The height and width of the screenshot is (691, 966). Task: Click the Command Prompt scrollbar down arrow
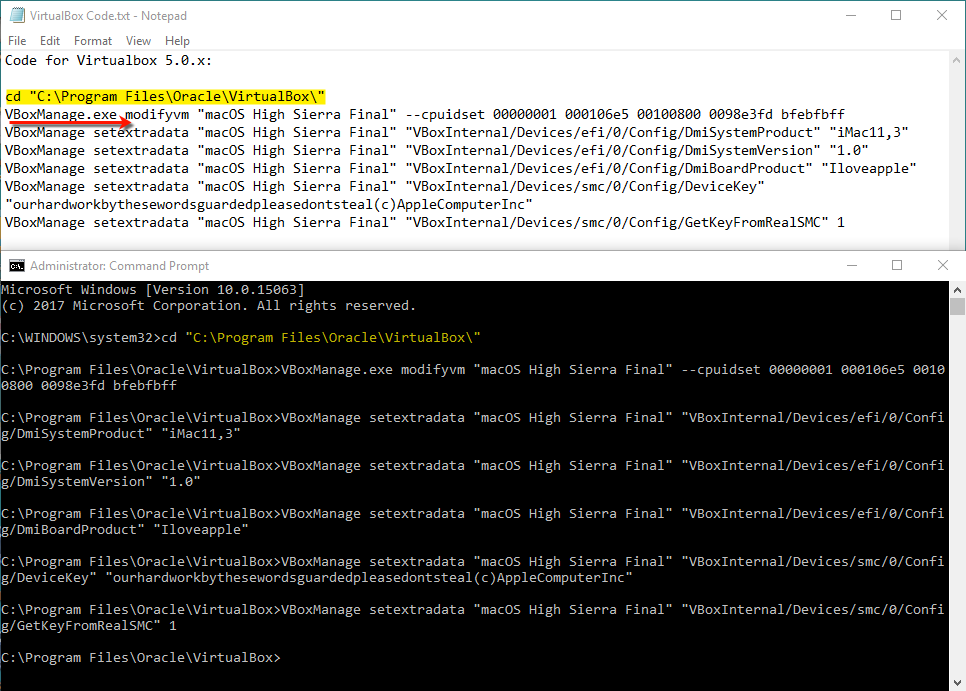[957, 682]
